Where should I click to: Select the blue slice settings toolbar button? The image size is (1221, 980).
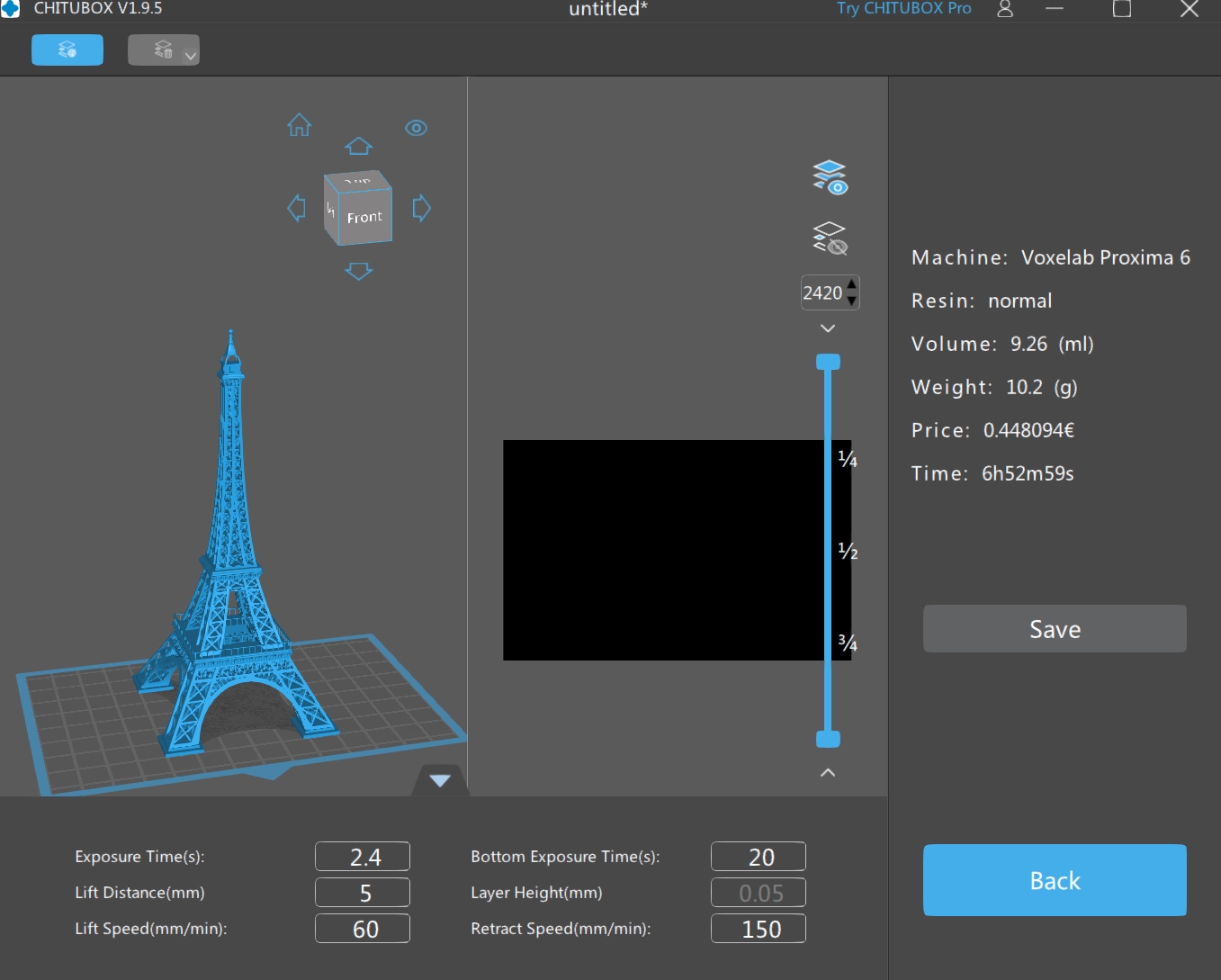point(67,49)
